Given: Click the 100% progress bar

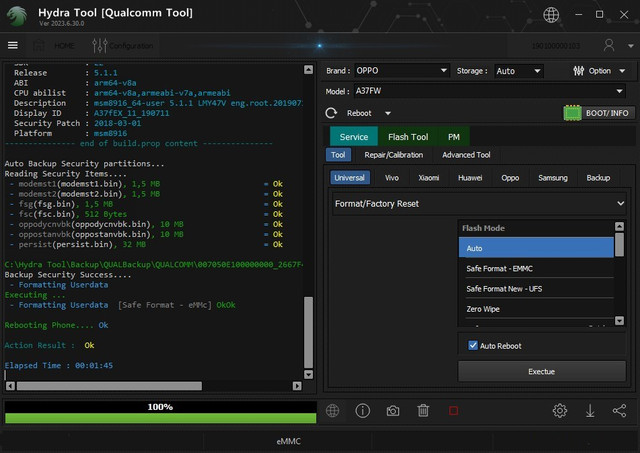Looking at the screenshot, I should (x=160, y=412).
